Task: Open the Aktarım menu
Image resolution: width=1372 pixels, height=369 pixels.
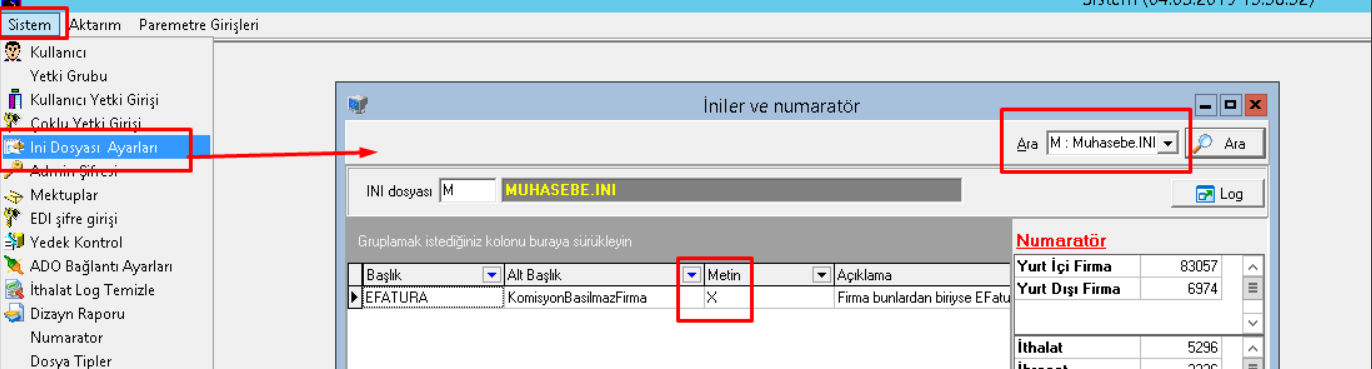Action: (x=95, y=25)
